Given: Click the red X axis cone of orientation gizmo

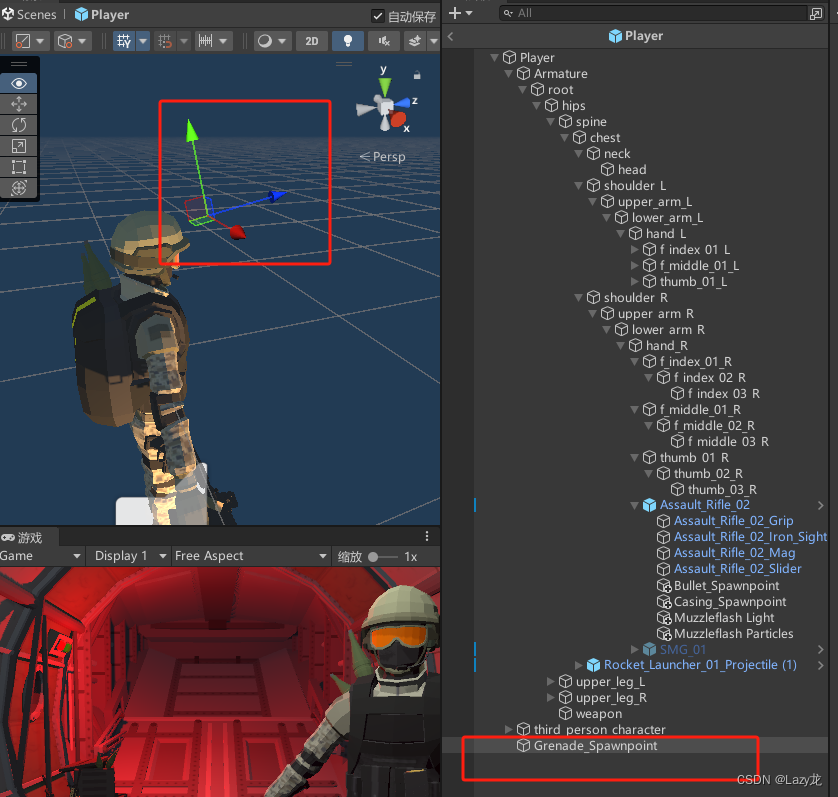Looking at the screenshot, I should [398, 119].
